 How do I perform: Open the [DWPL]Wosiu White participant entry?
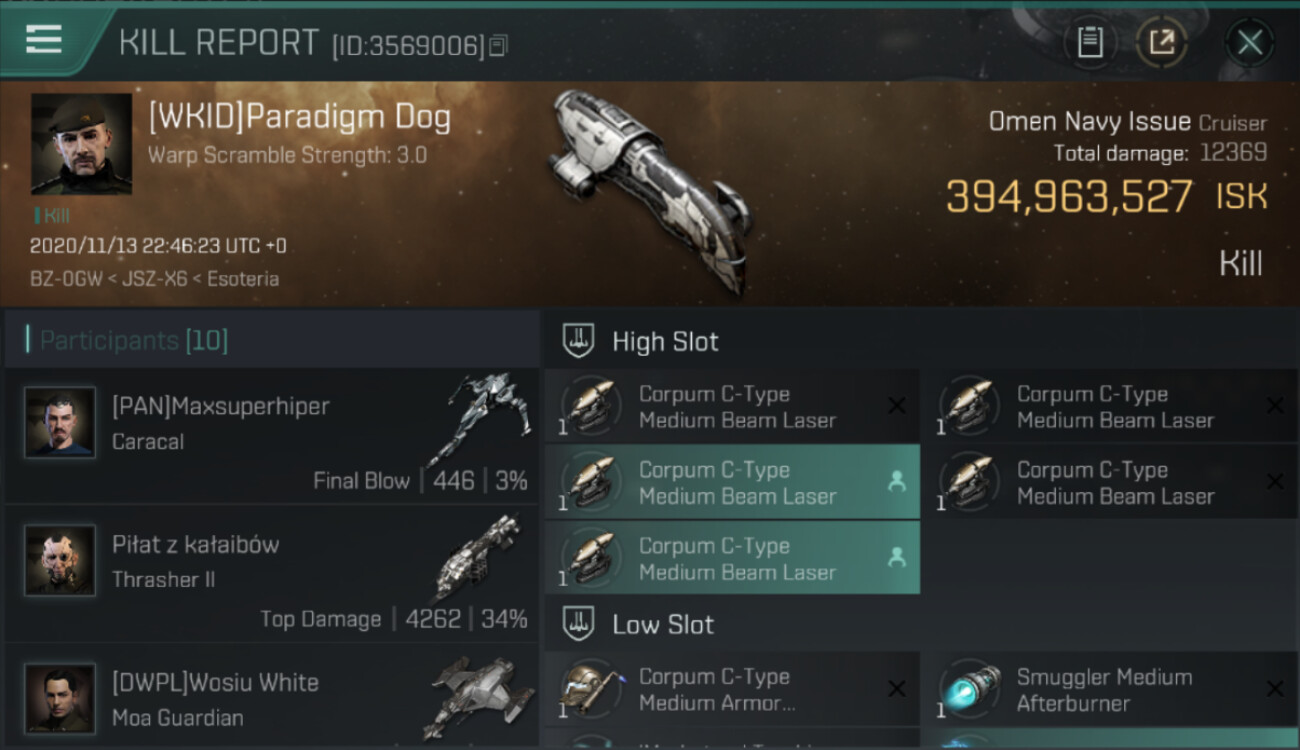(x=272, y=697)
